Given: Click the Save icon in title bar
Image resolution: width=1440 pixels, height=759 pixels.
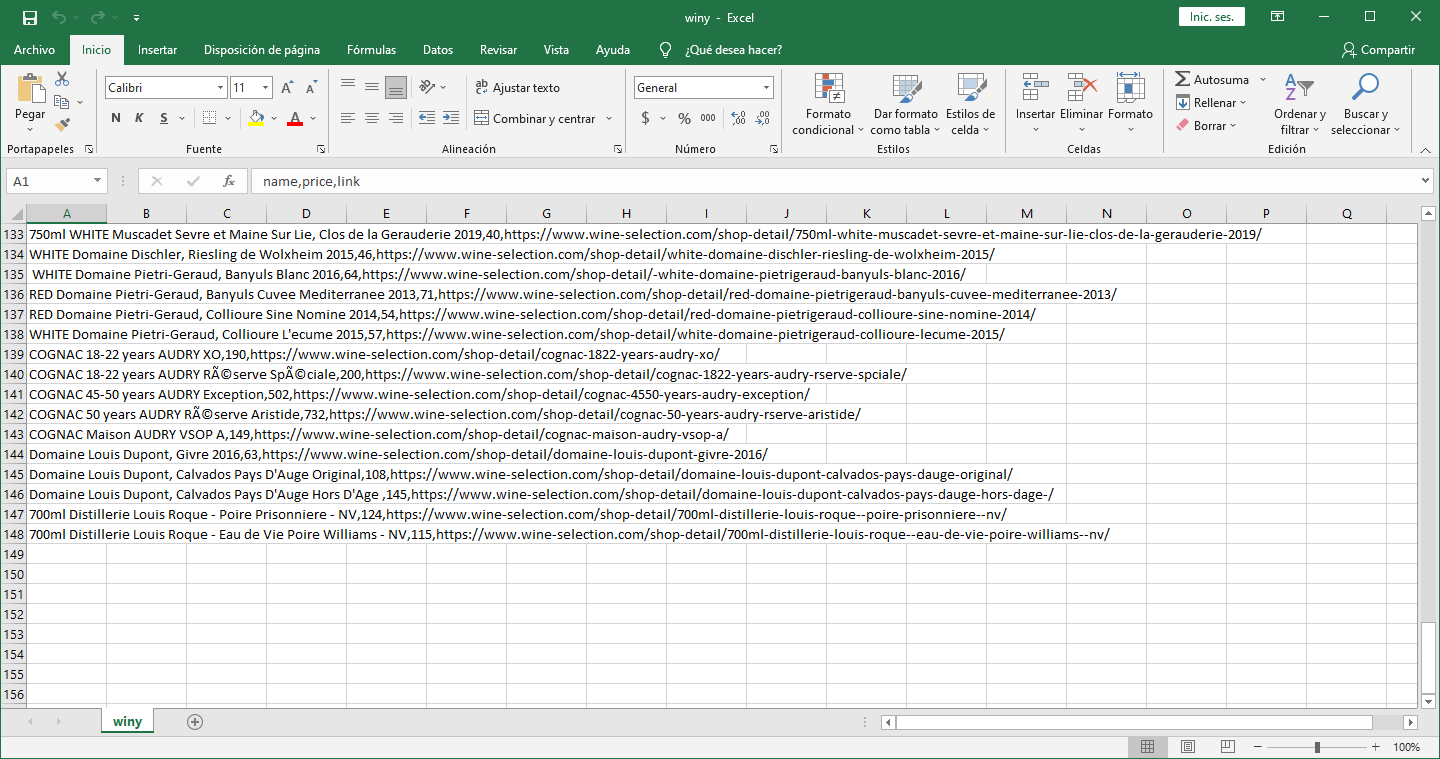Looking at the screenshot, I should [29, 17].
